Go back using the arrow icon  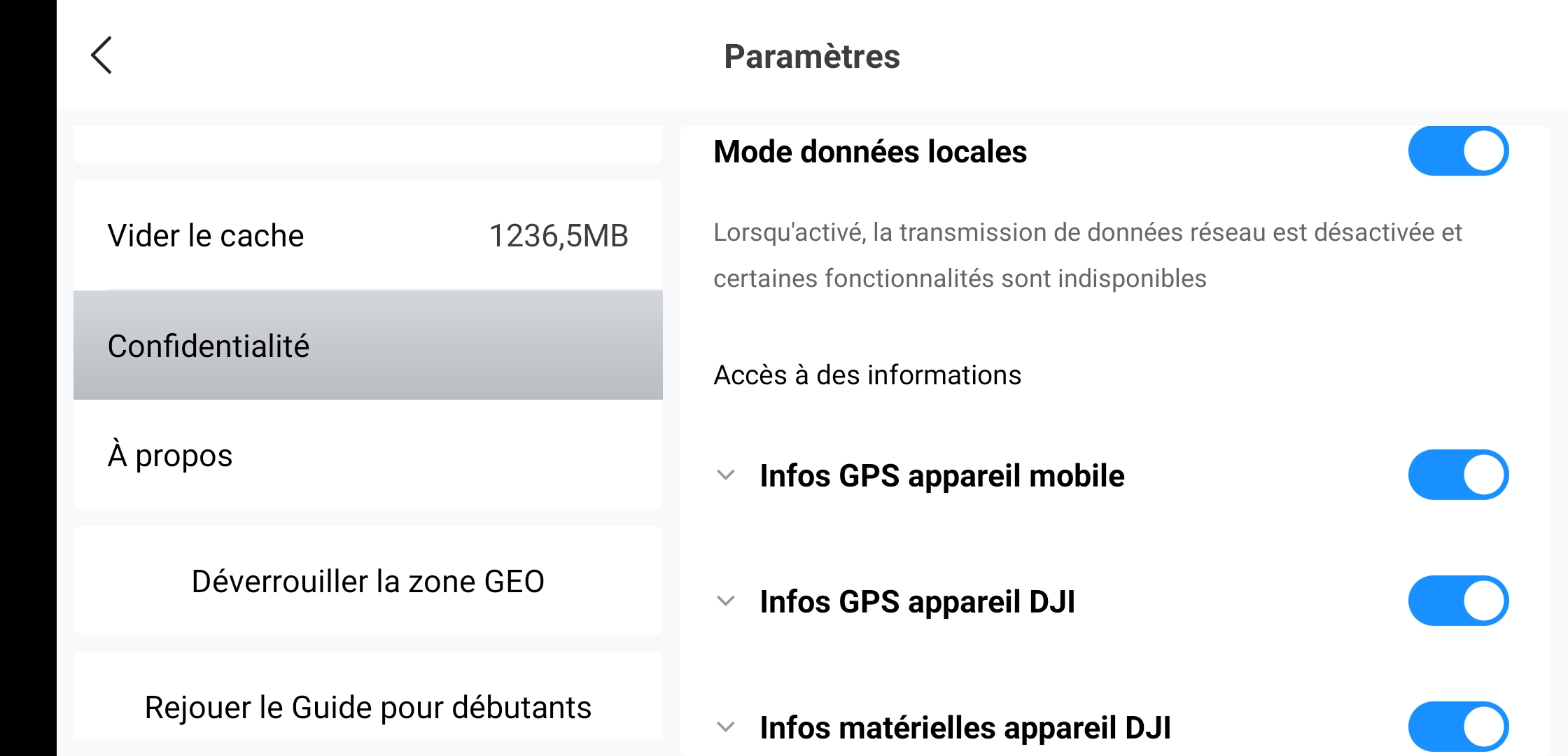click(x=101, y=55)
